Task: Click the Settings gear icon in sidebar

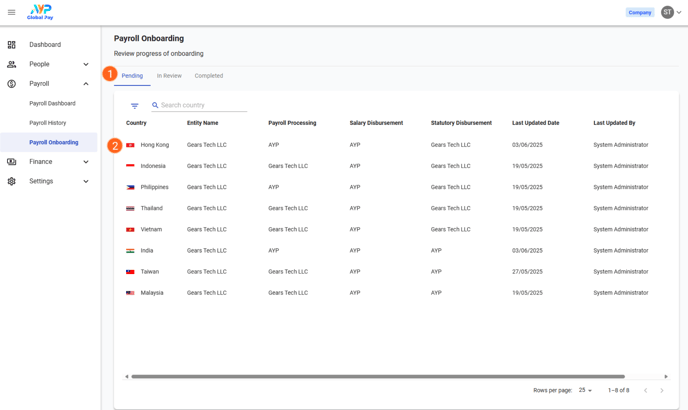Action: point(11,181)
